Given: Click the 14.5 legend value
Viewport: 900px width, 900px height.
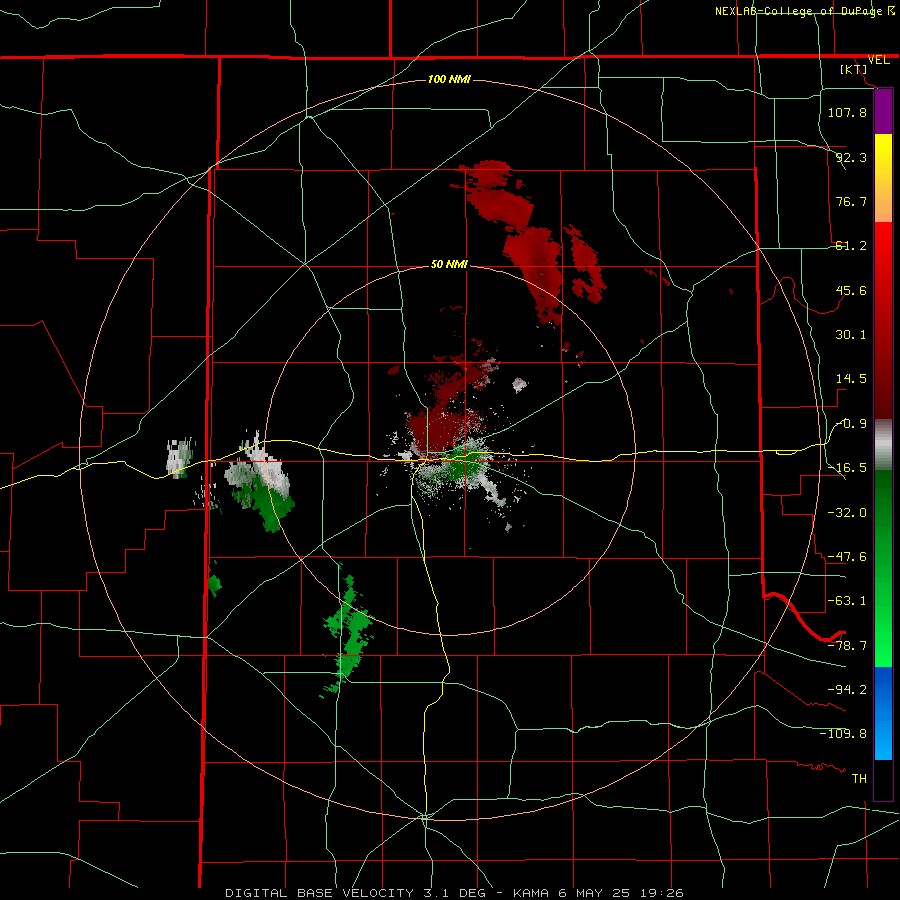Looking at the screenshot, I should point(851,379).
